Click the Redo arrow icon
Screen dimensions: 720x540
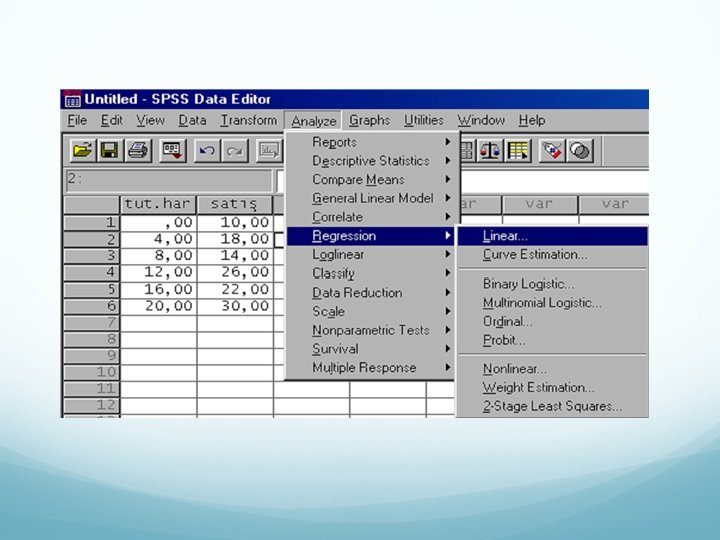click(x=235, y=151)
